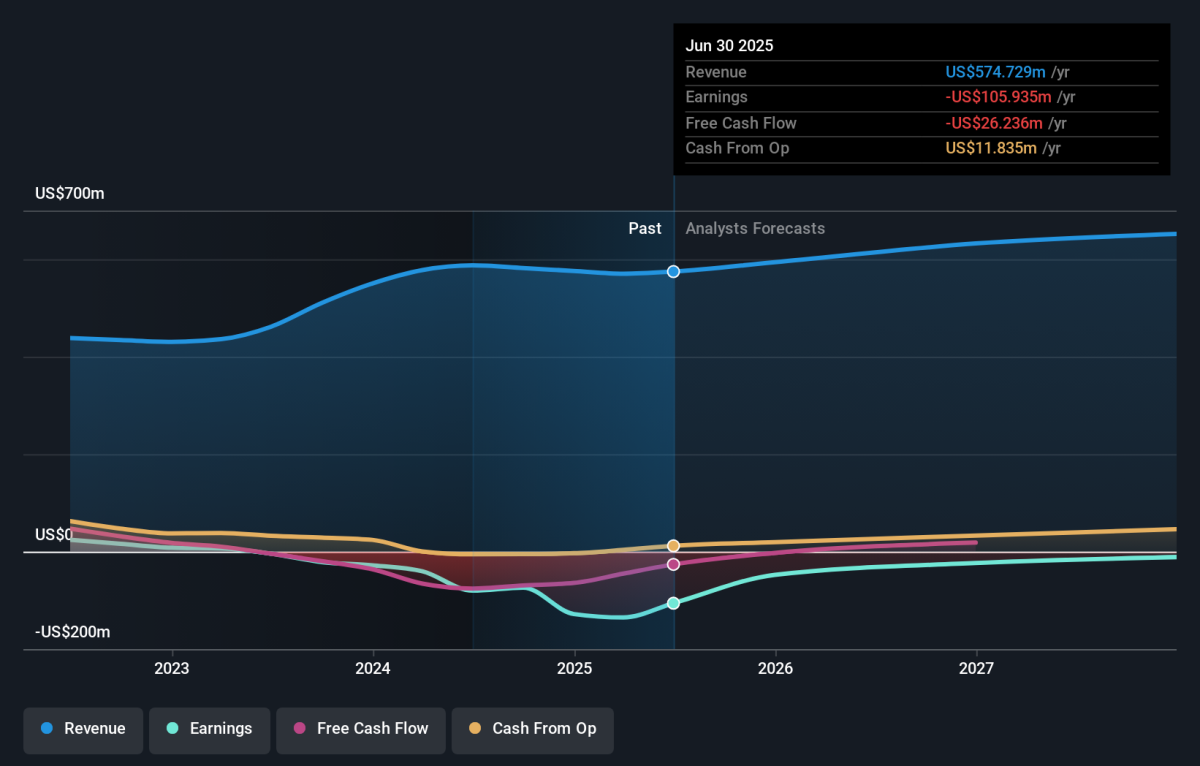The image size is (1200, 766).
Task: Click the Jun 30 2025 tooltip date
Action: 729,46
